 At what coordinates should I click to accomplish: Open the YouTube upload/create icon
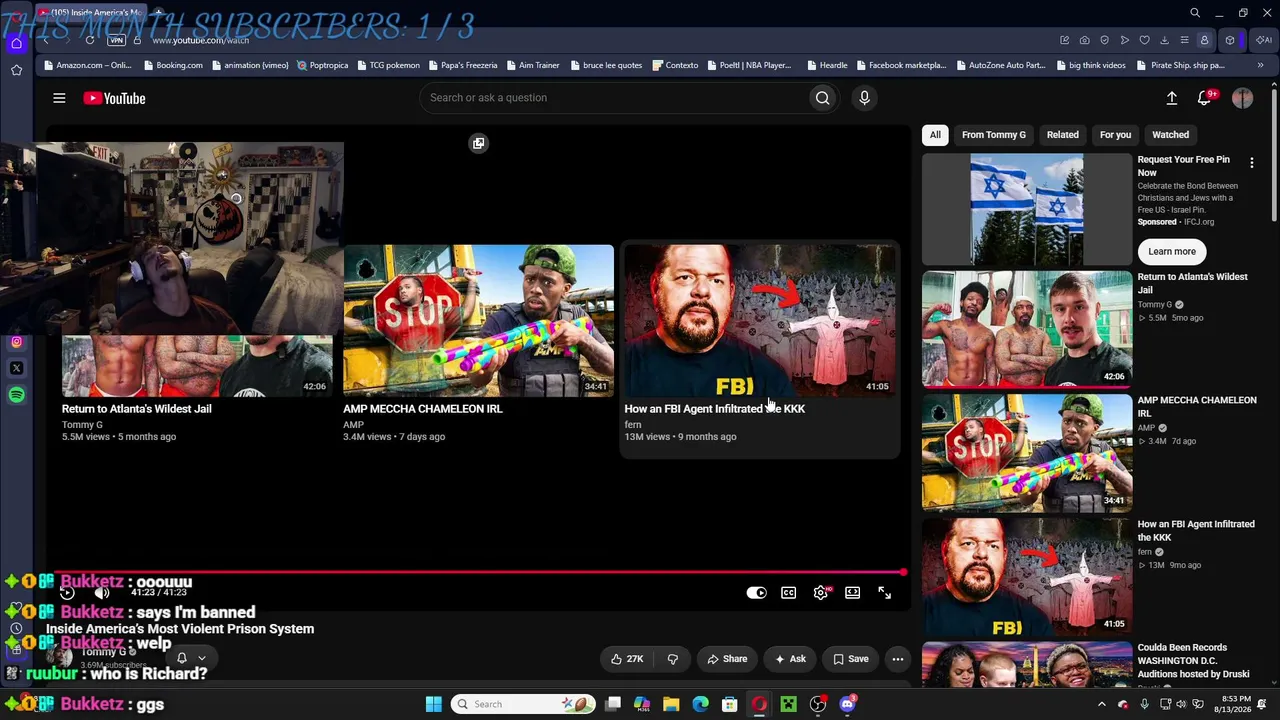point(1171,98)
